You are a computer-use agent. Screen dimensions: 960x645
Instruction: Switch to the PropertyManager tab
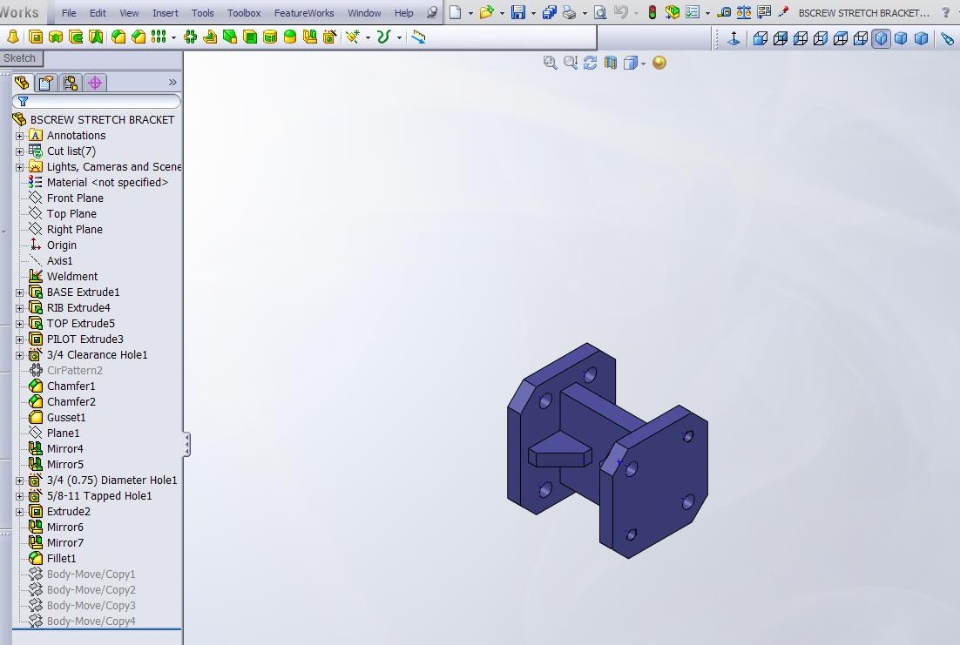[46, 83]
